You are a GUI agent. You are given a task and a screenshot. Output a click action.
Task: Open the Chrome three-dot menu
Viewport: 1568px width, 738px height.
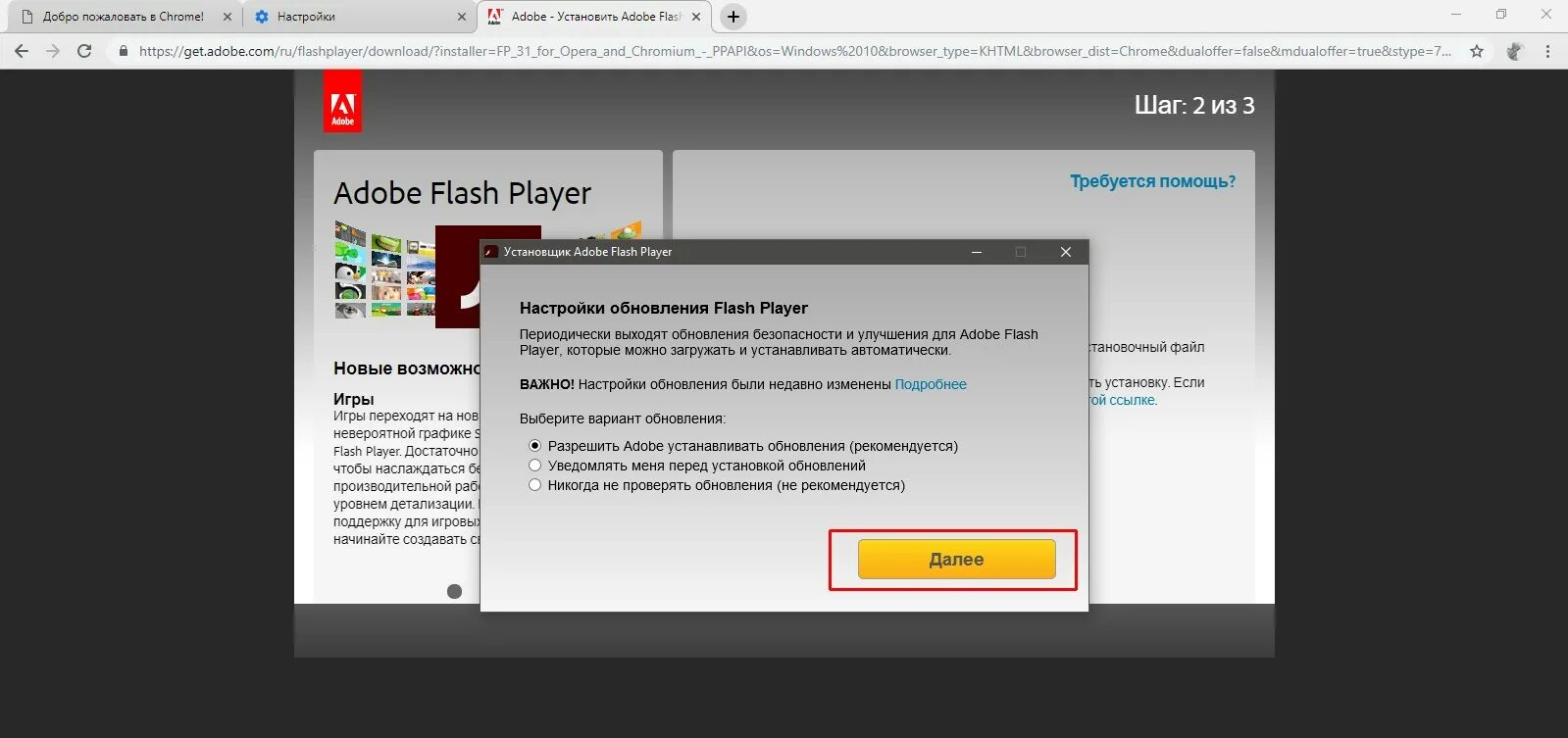pos(1547,51)
